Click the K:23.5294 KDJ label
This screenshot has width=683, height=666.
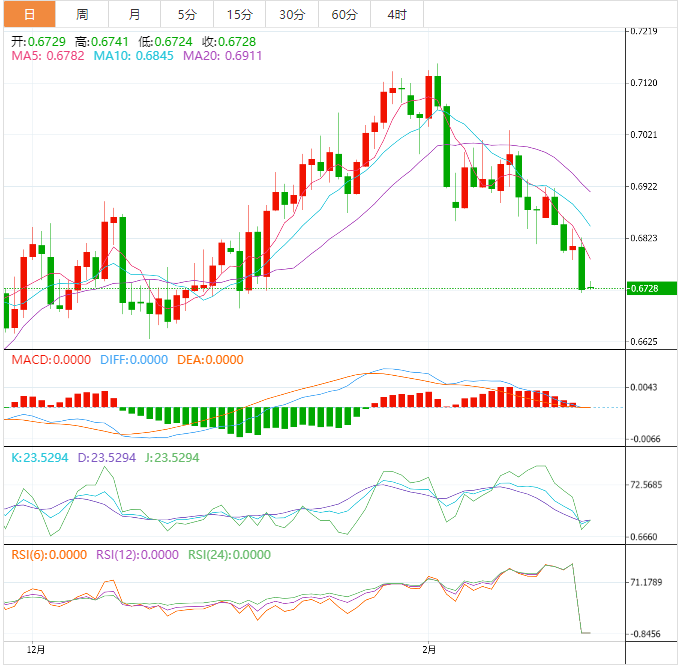41,457
